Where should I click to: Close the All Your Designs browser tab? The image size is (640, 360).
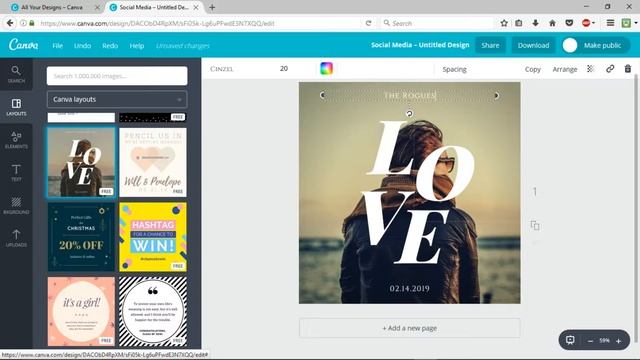97,7
